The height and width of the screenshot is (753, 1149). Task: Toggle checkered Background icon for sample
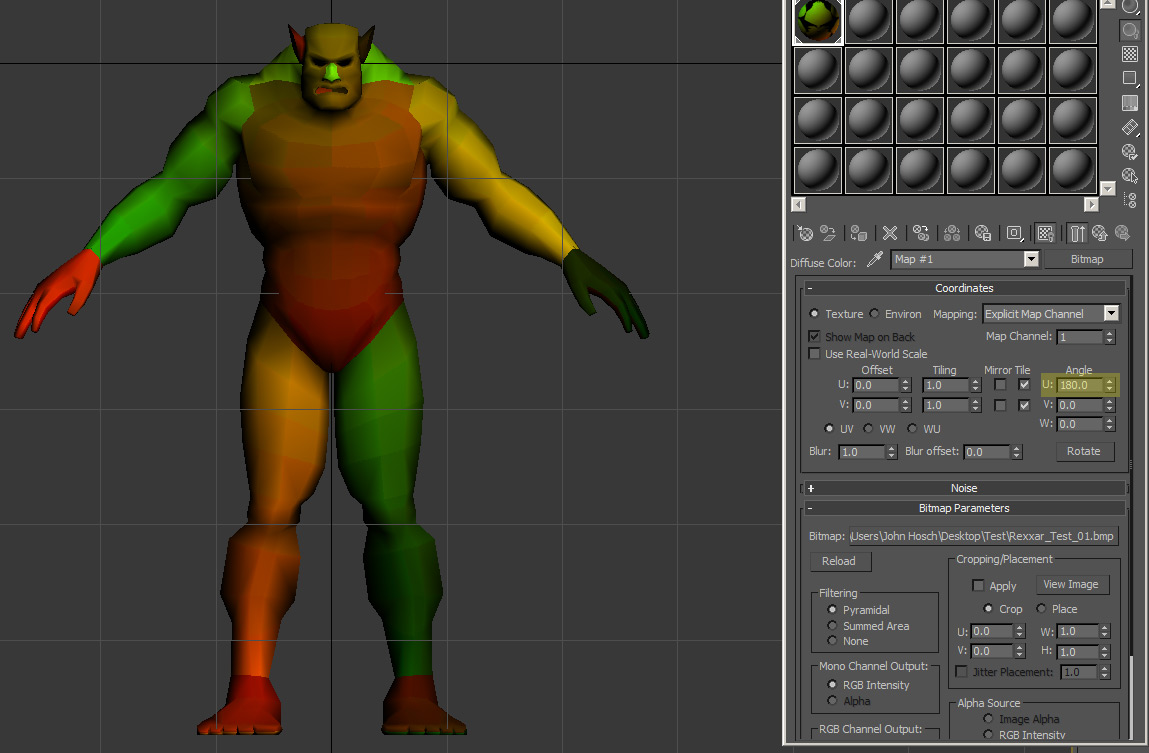click(1130, 54)
